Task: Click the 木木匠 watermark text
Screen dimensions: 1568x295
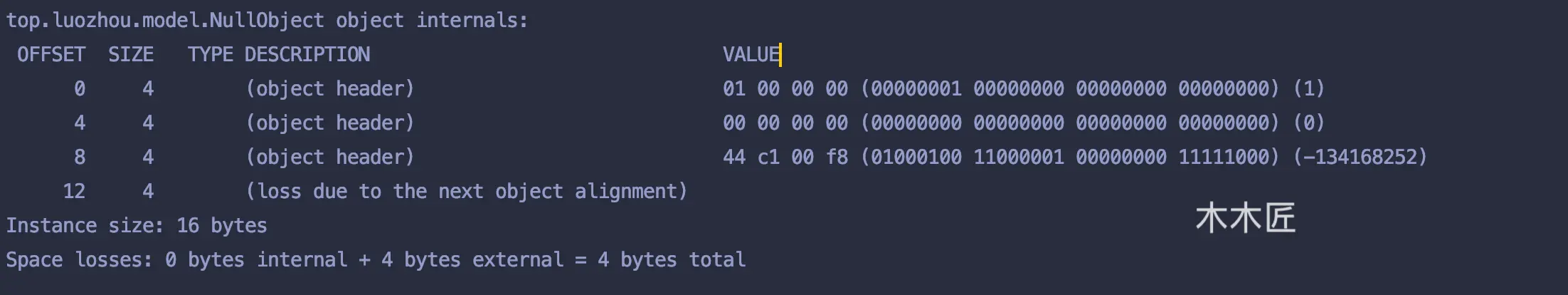Action: coord(1246,218)
